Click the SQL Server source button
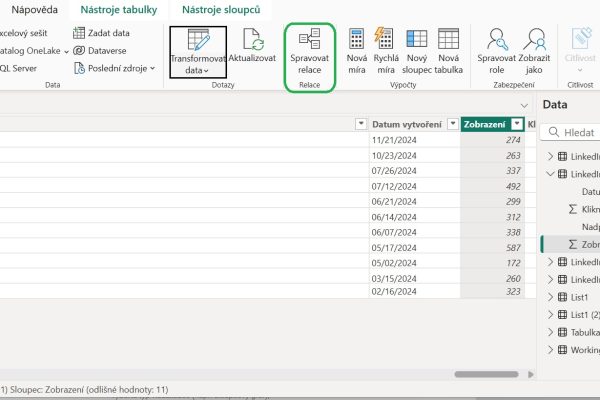Screen dimensions: 600x400 click(18, 69)
